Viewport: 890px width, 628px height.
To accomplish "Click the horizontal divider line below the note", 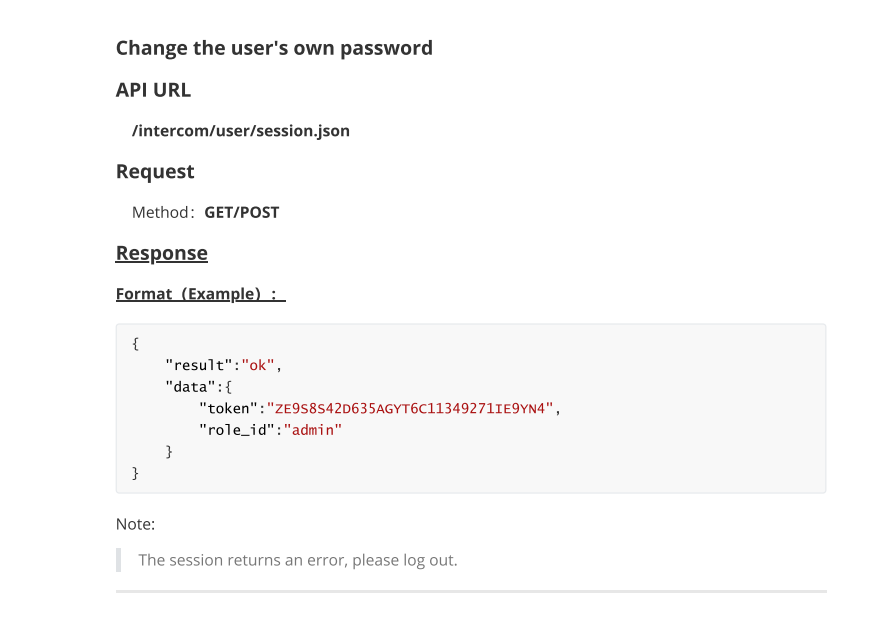I will point(471,592).
